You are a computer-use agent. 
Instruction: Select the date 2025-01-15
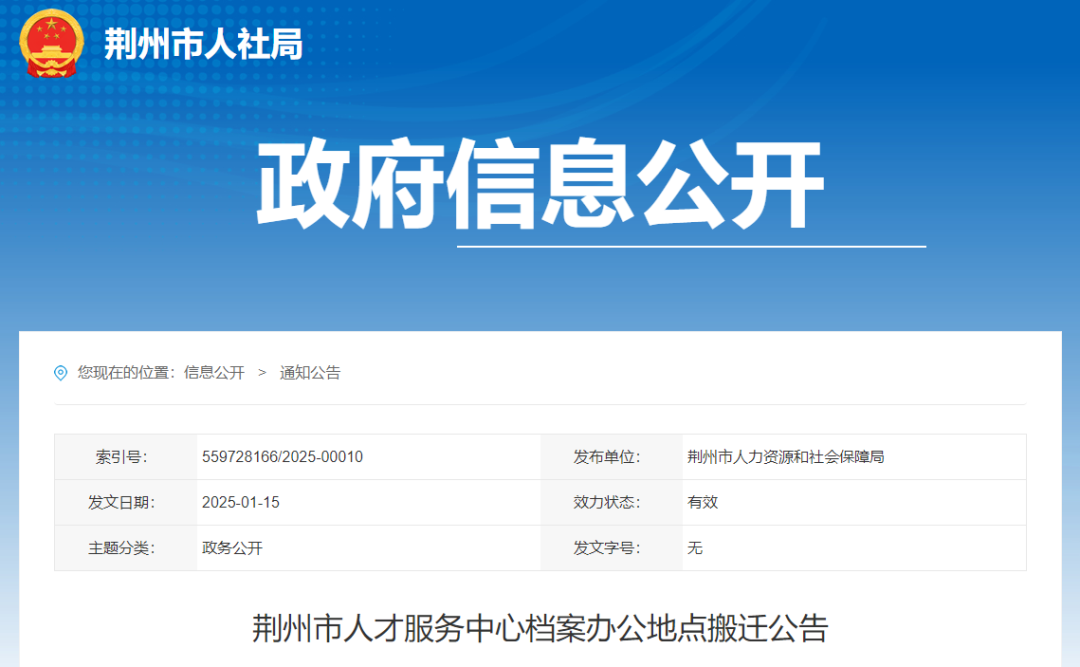click(x=241, y=502)
